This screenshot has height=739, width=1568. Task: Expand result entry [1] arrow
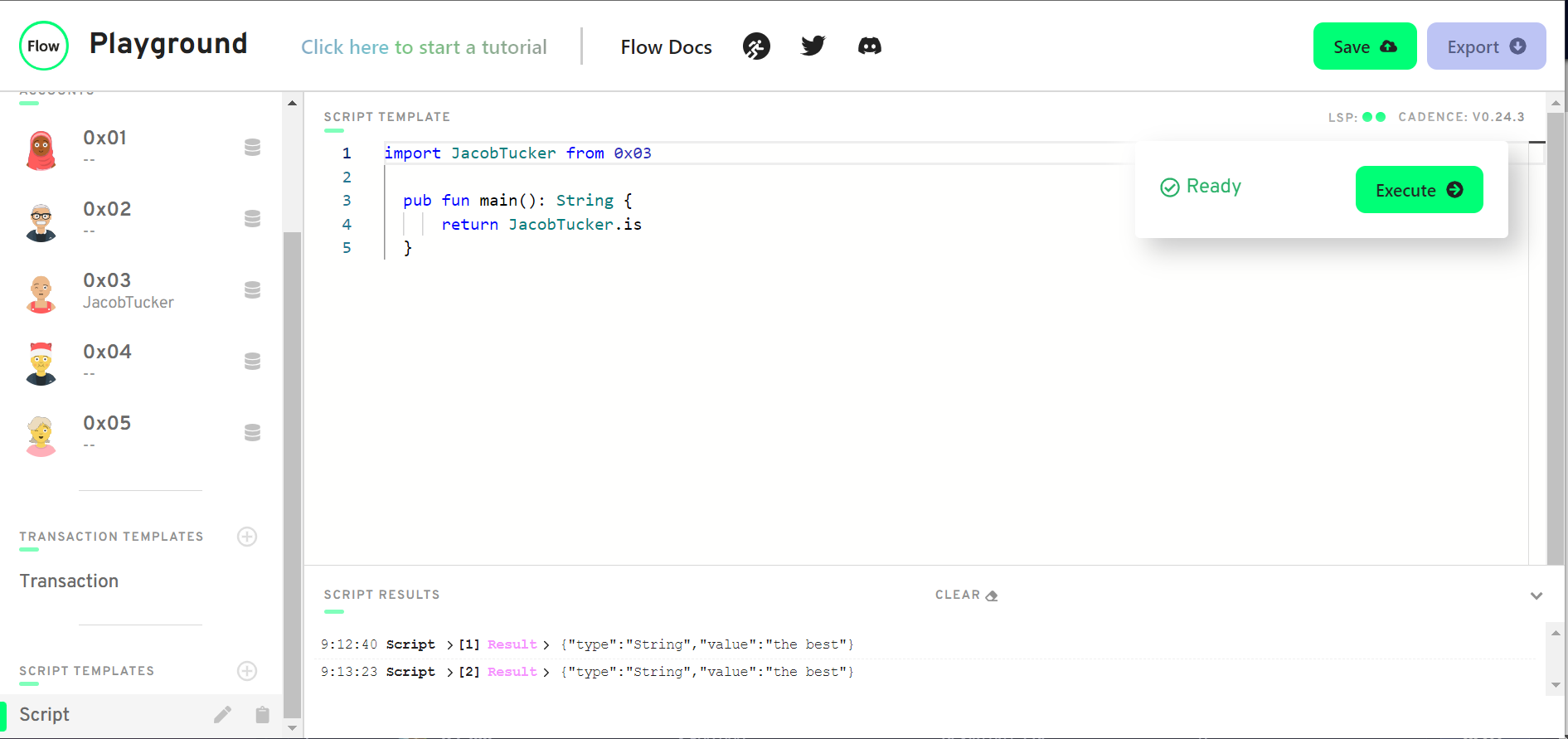tap(450, 644)
